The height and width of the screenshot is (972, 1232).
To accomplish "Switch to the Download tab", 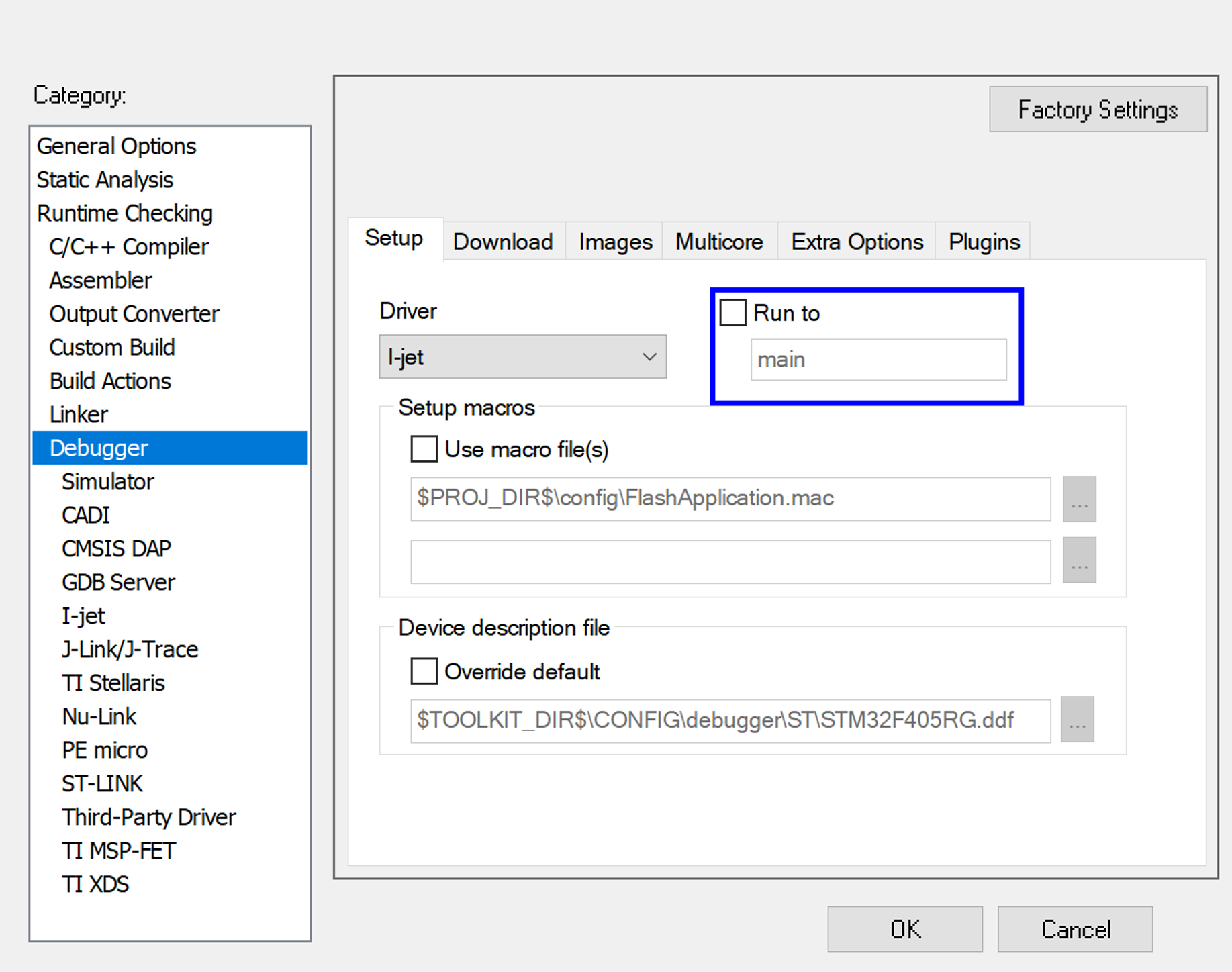I will [503, 241].
